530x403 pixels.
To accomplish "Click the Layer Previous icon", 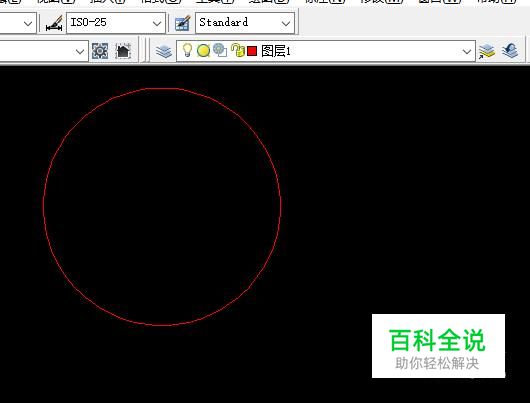I will [x=510, y=51].
